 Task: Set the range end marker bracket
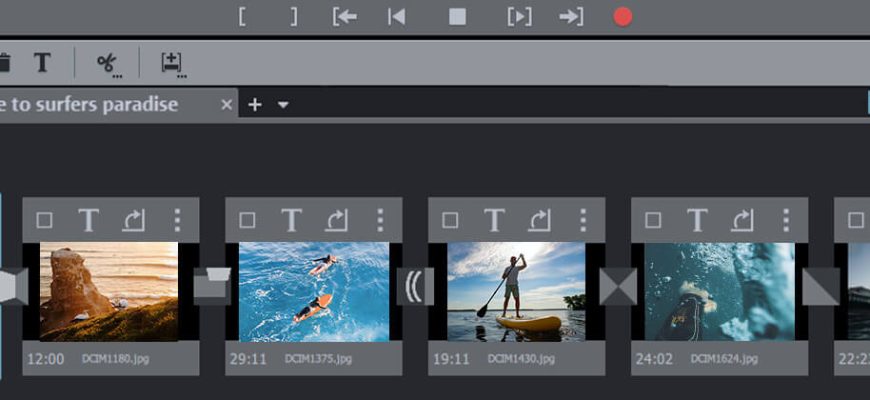294,17
